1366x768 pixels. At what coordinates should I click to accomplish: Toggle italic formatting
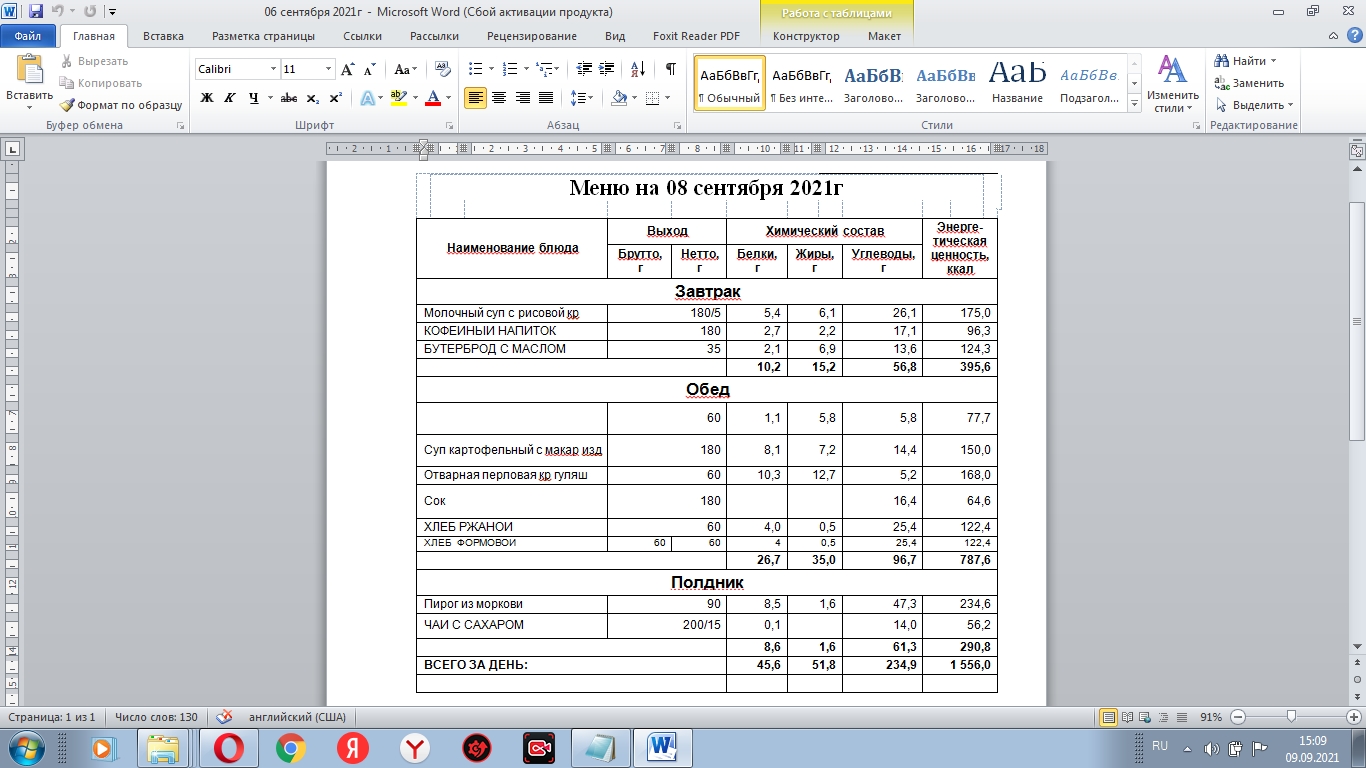pos(230,98)
